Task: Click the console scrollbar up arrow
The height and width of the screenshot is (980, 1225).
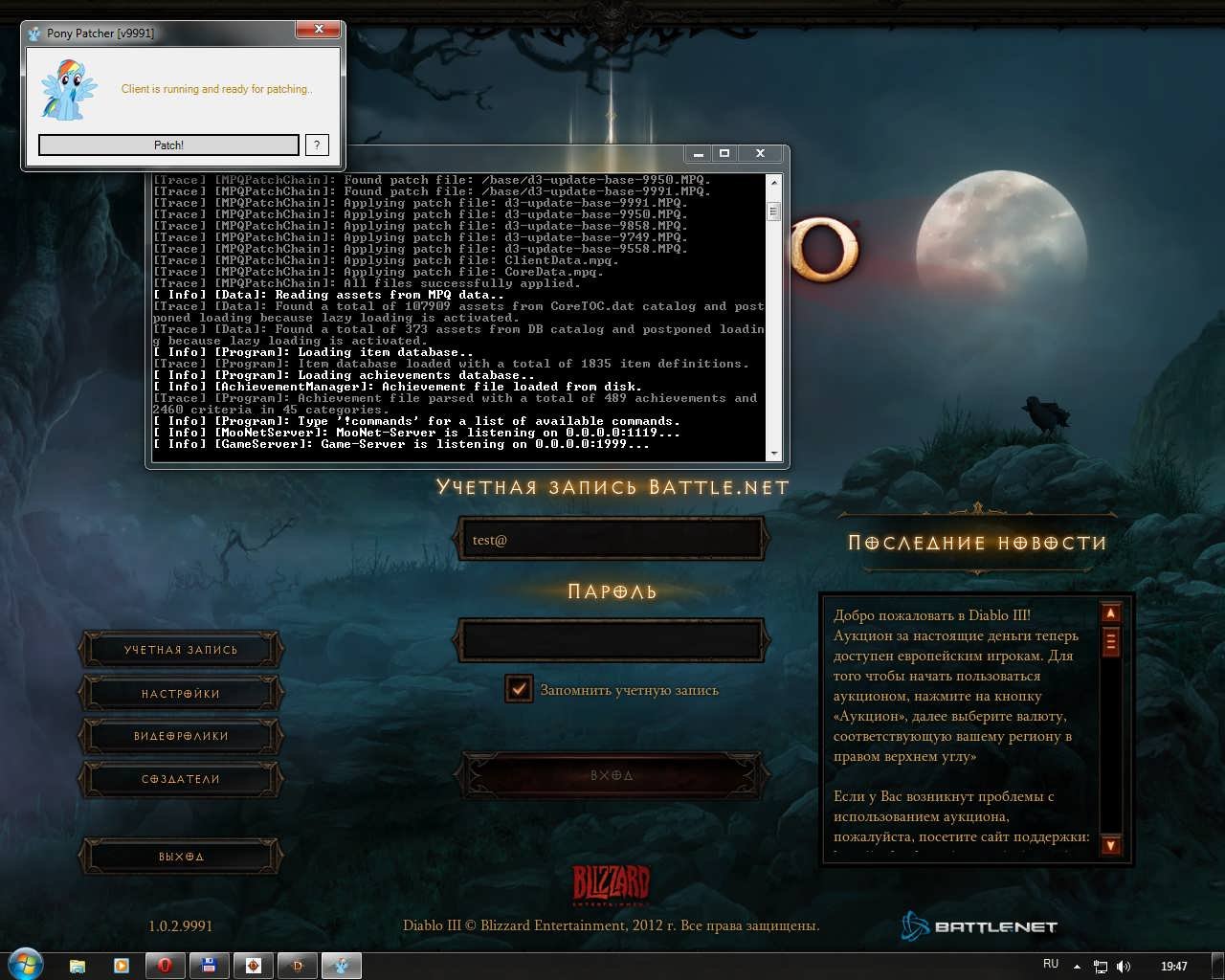Action: click(774, 181)
